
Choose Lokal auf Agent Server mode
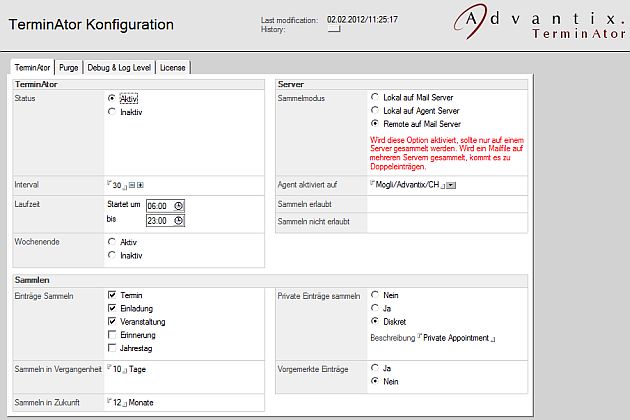coord(375,111)
